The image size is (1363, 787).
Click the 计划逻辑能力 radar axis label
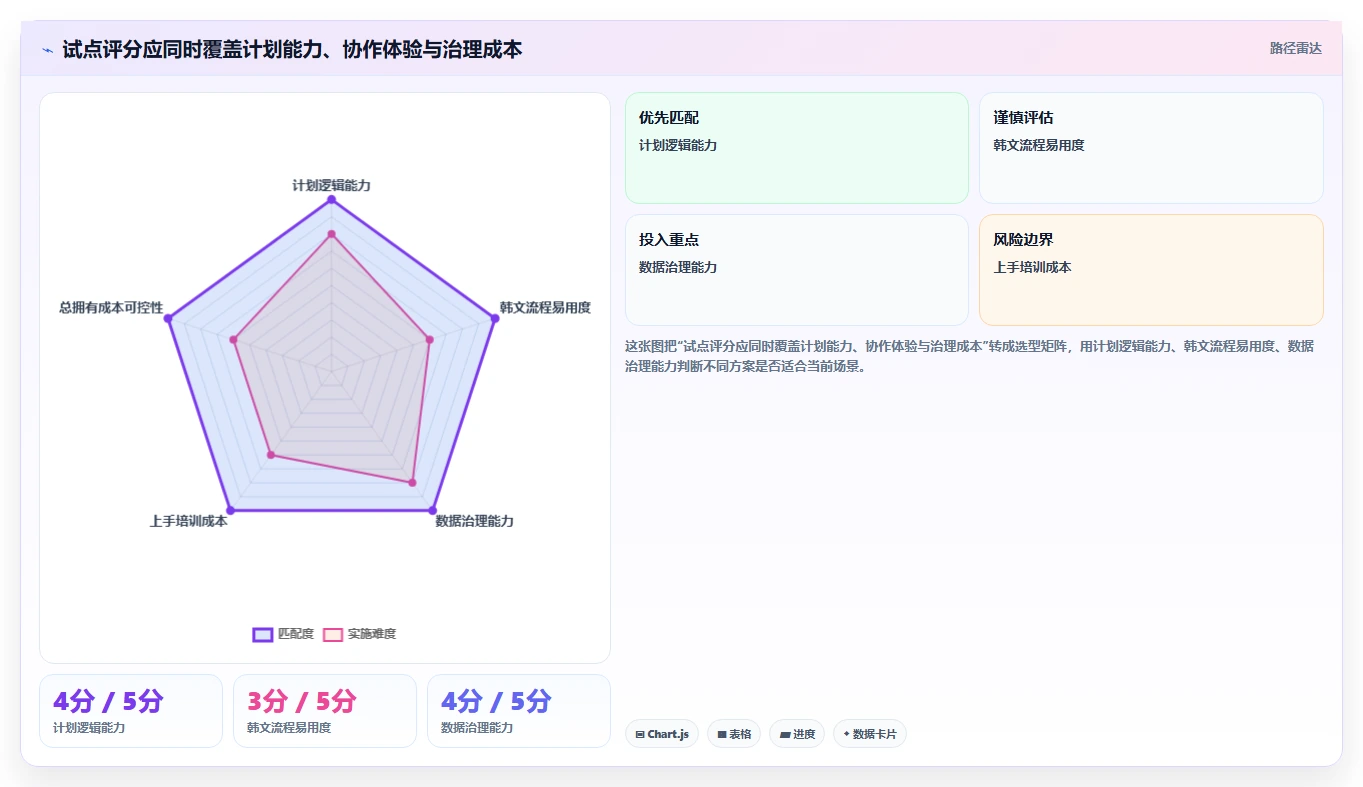(x=332, y=186)
